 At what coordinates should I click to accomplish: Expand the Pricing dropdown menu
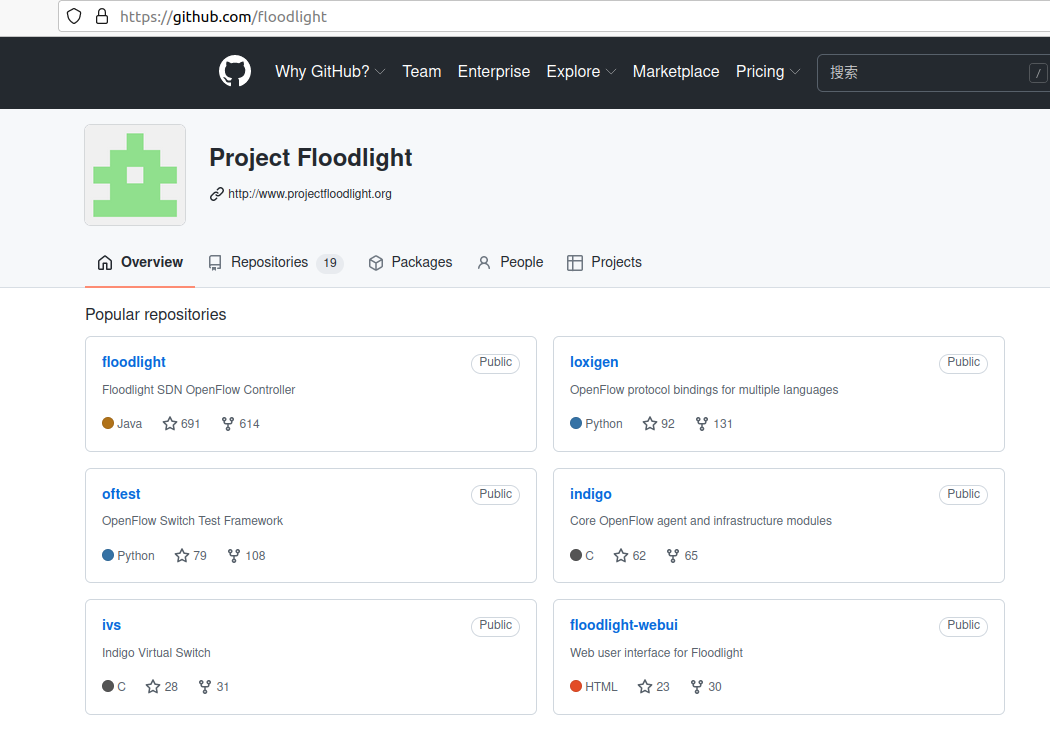click(768, 72)
